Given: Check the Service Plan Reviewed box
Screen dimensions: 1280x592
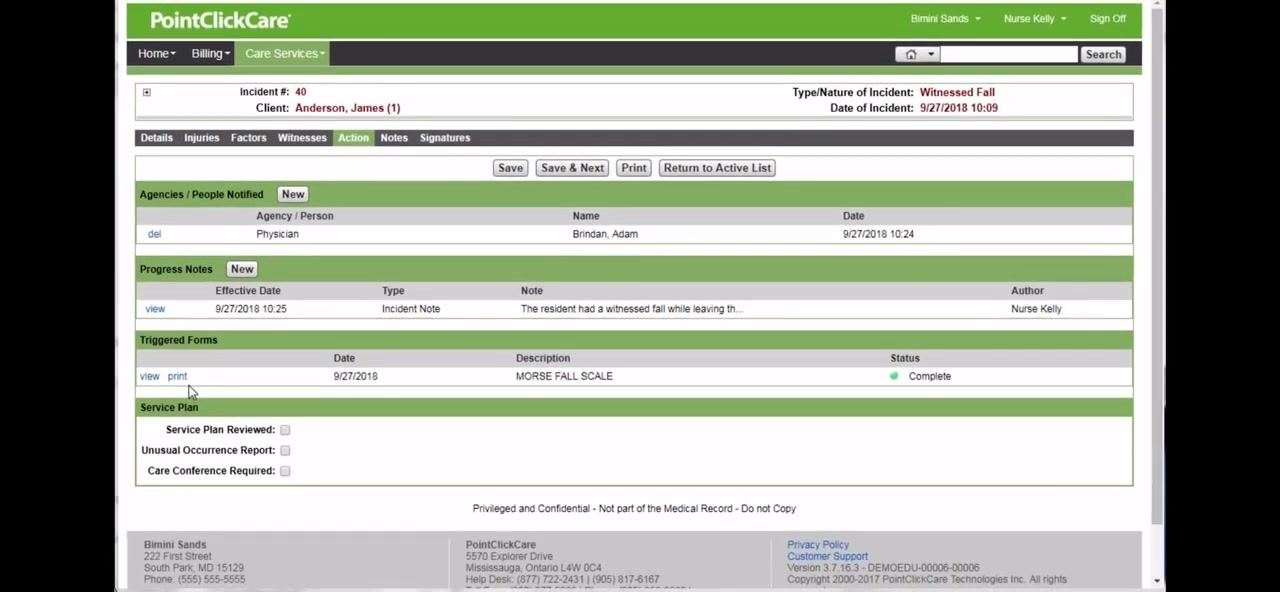Looking at the screenshot, I should [285, 430].
